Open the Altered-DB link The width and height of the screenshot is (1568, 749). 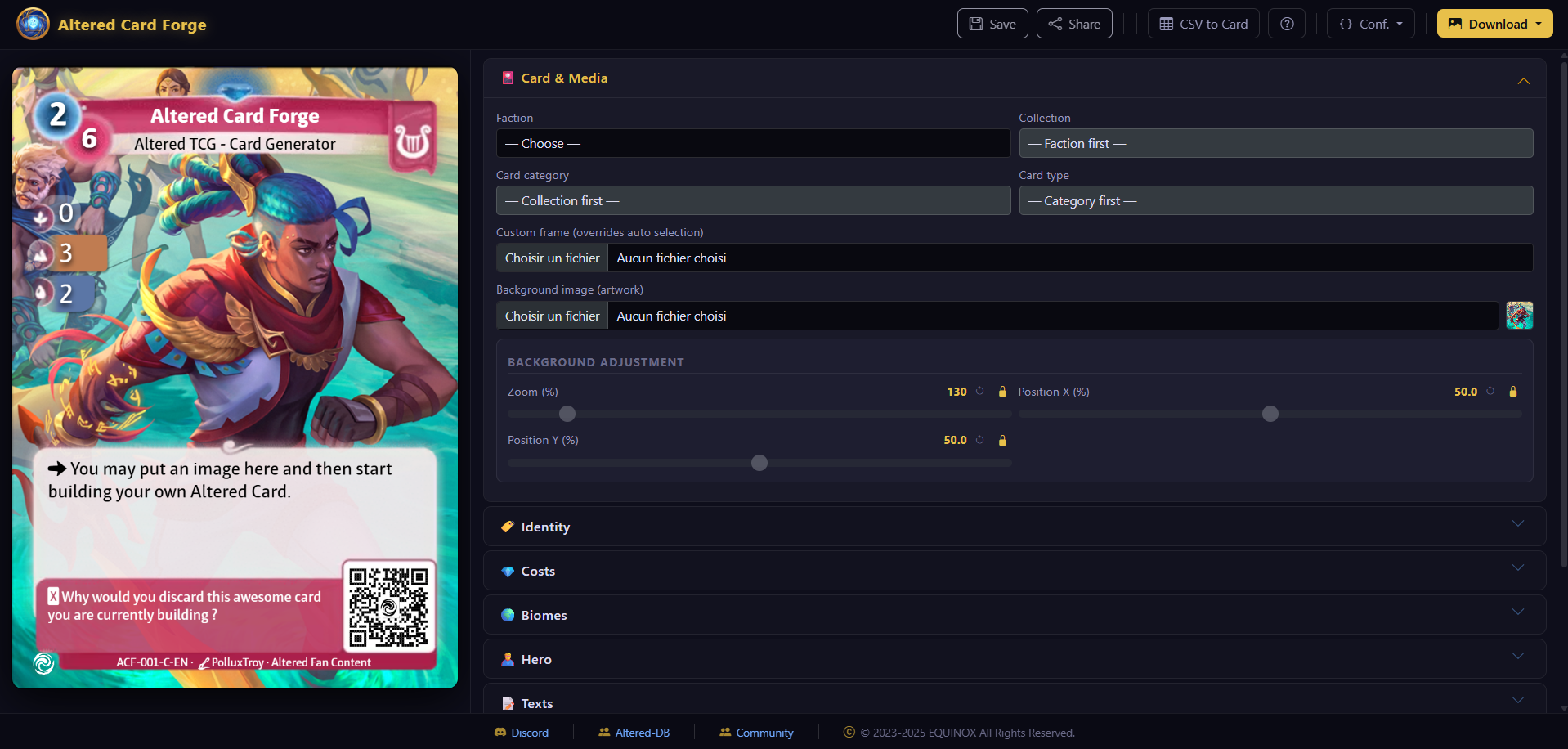point(643,733)
